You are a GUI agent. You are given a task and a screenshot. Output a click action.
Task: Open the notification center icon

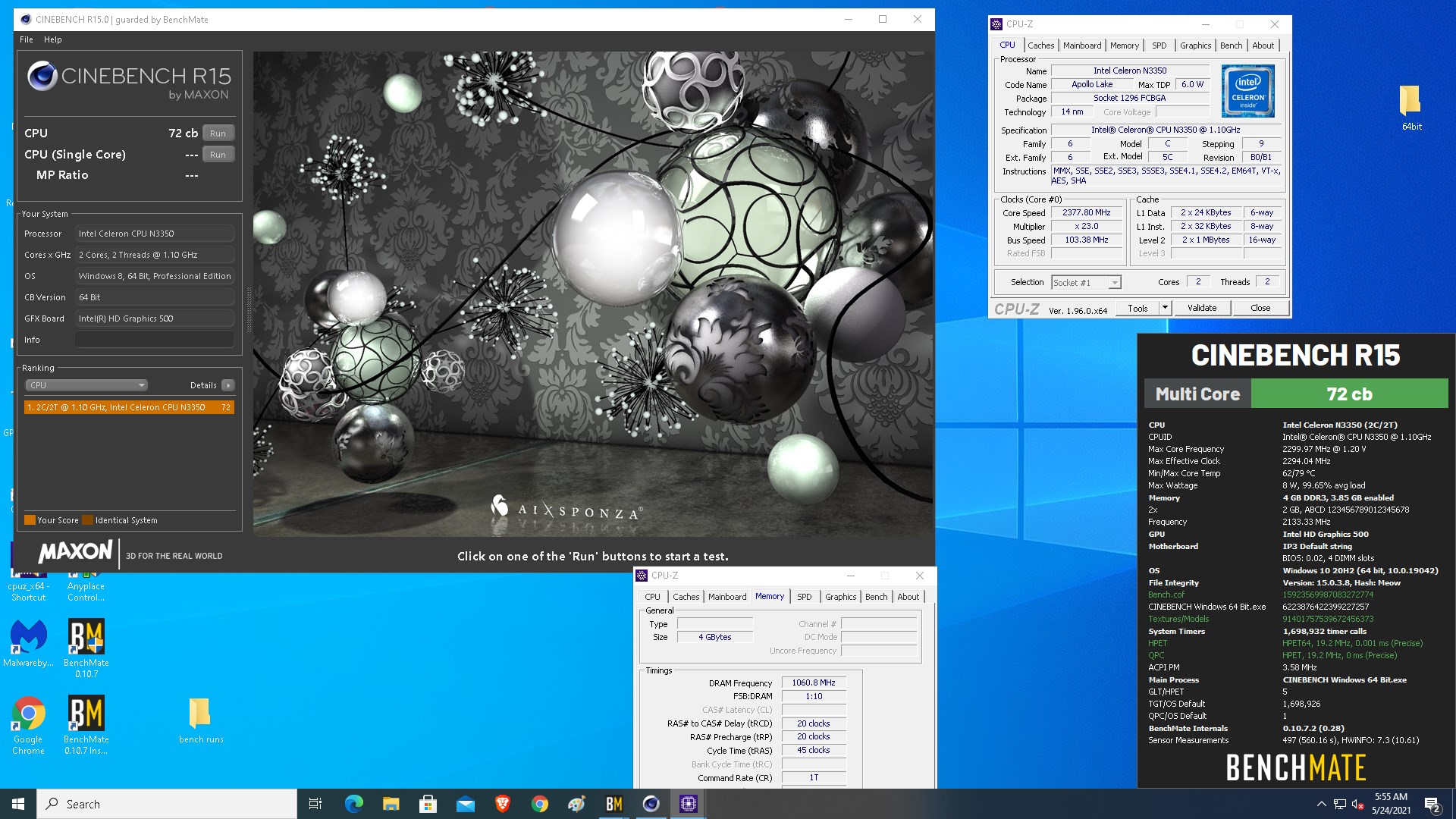(x=1432, y=804)
